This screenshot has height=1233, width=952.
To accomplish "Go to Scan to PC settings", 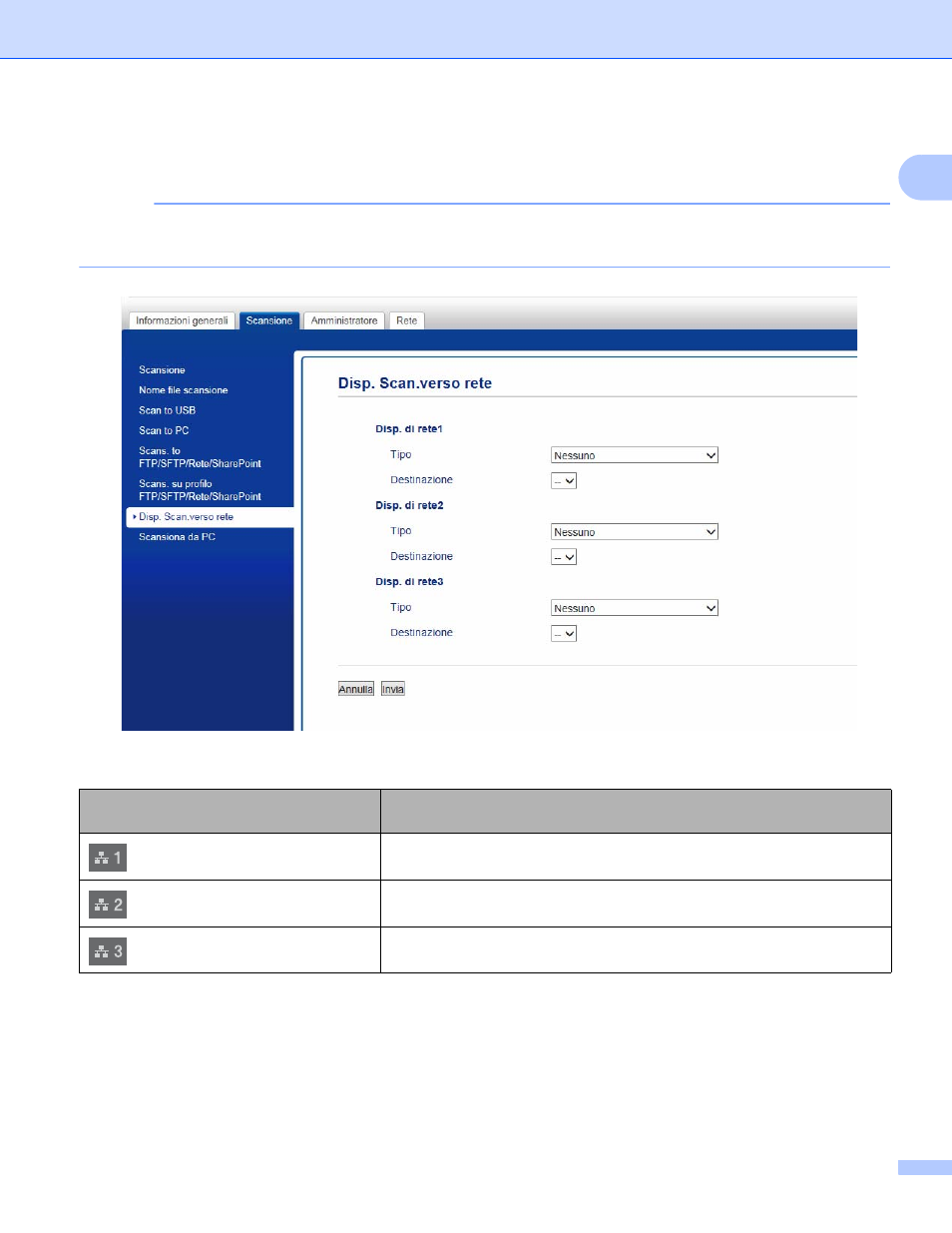I will click(x=164, y=430).
